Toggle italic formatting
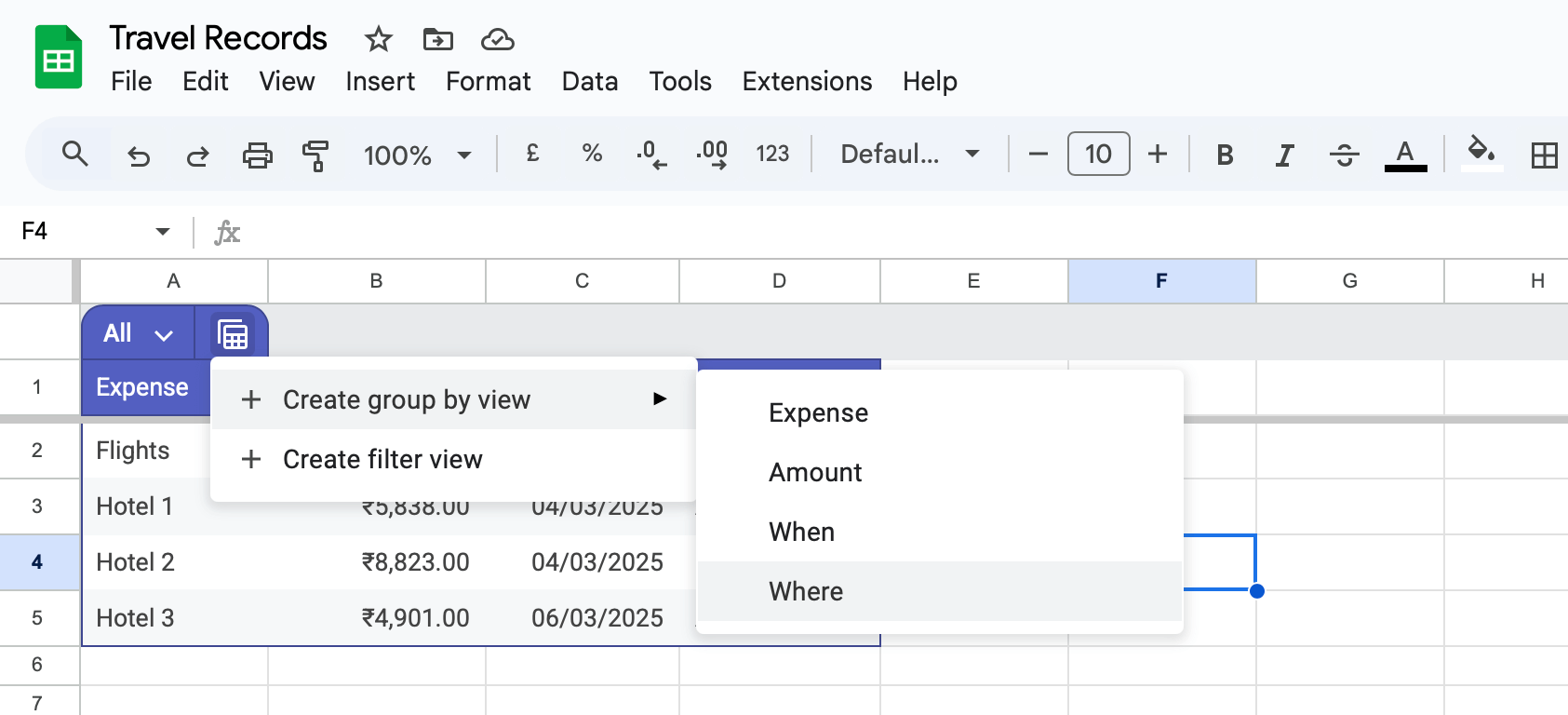The height and width of the screenshot is (715, 1568). click(1284, 155)
